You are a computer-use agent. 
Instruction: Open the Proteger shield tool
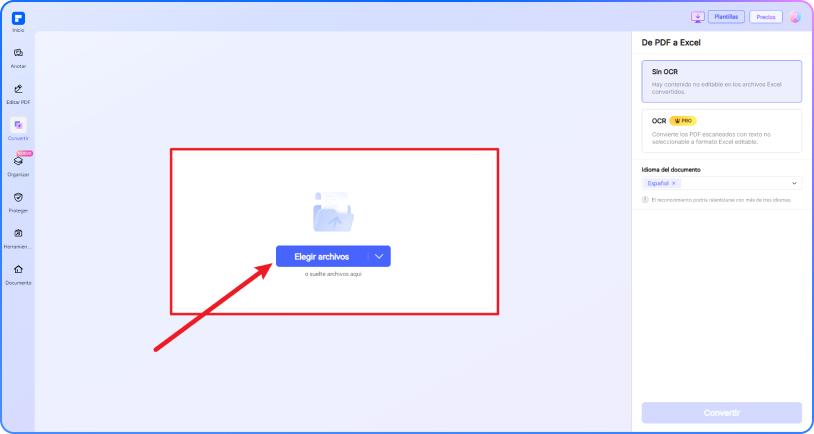click(18, 197)
